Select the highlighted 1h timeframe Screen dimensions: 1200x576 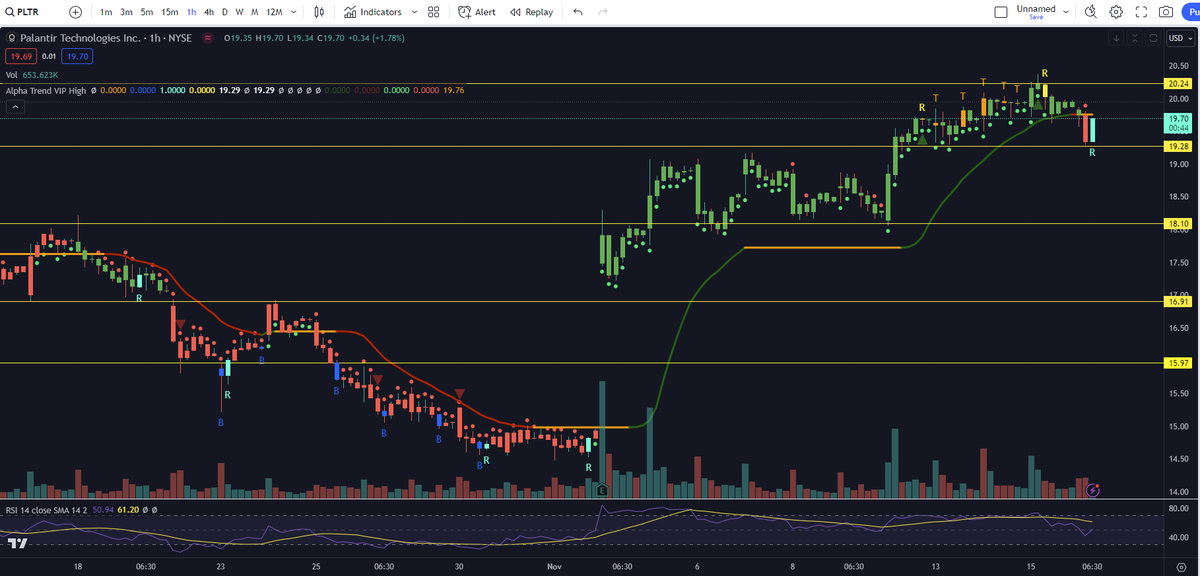(x=191, y=12)
